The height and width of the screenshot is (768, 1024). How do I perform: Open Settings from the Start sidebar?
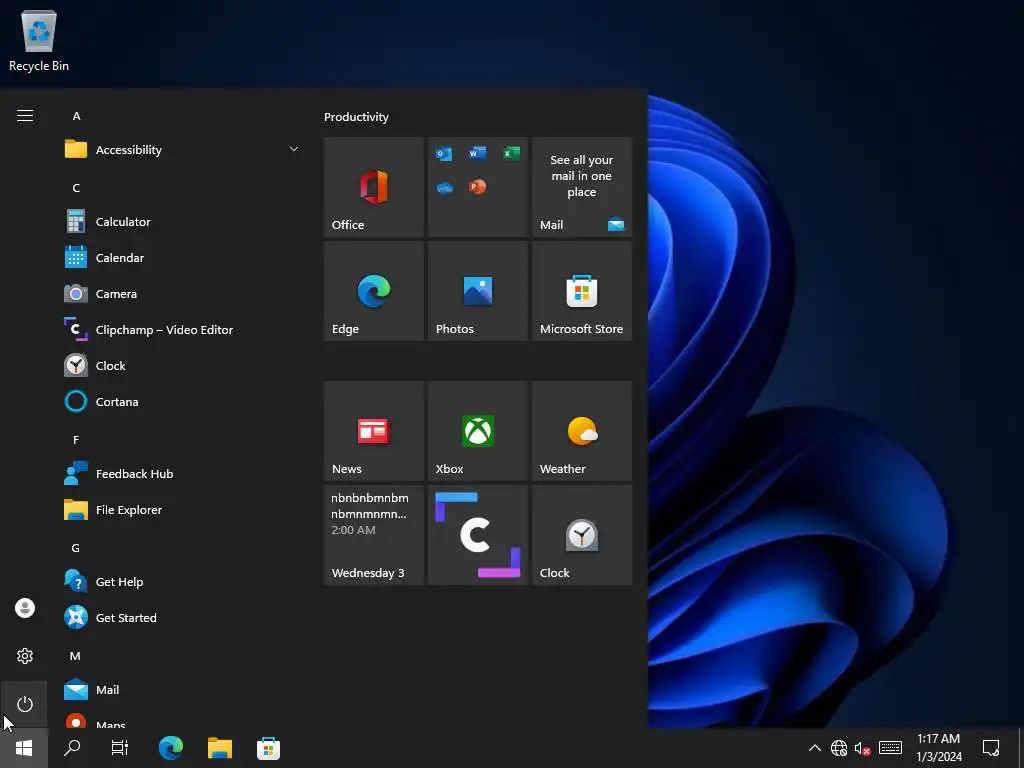tap(25, 656)
